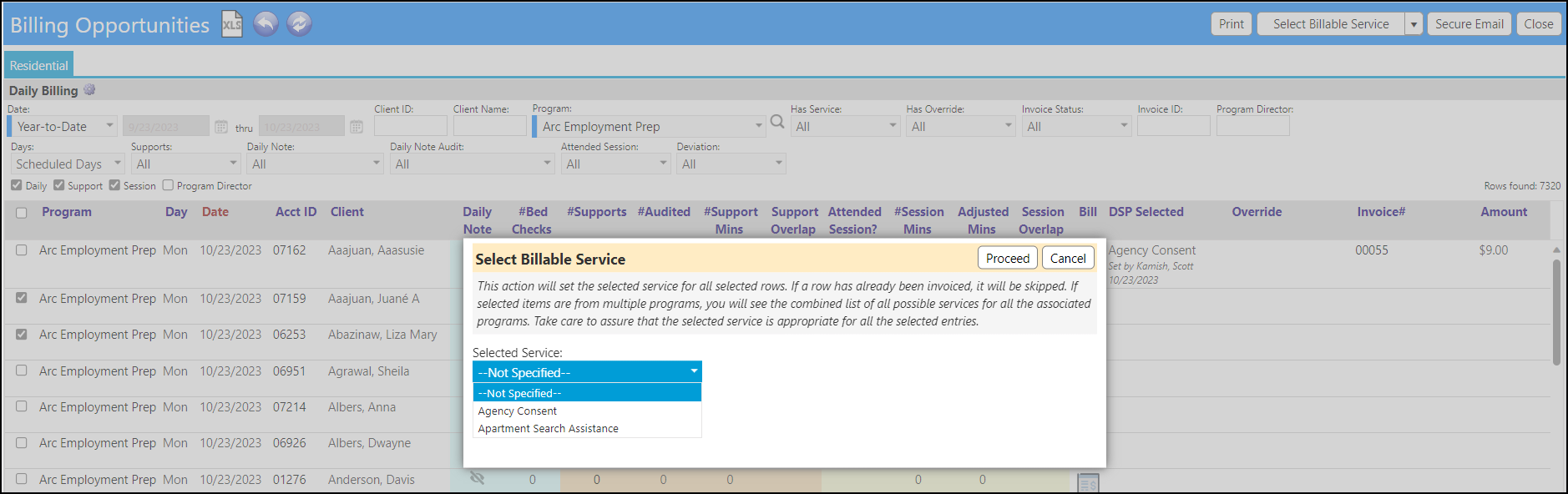Select row for Agrawal, Sheila
This screenshot has height=494, width=1568.
point(22,370)
